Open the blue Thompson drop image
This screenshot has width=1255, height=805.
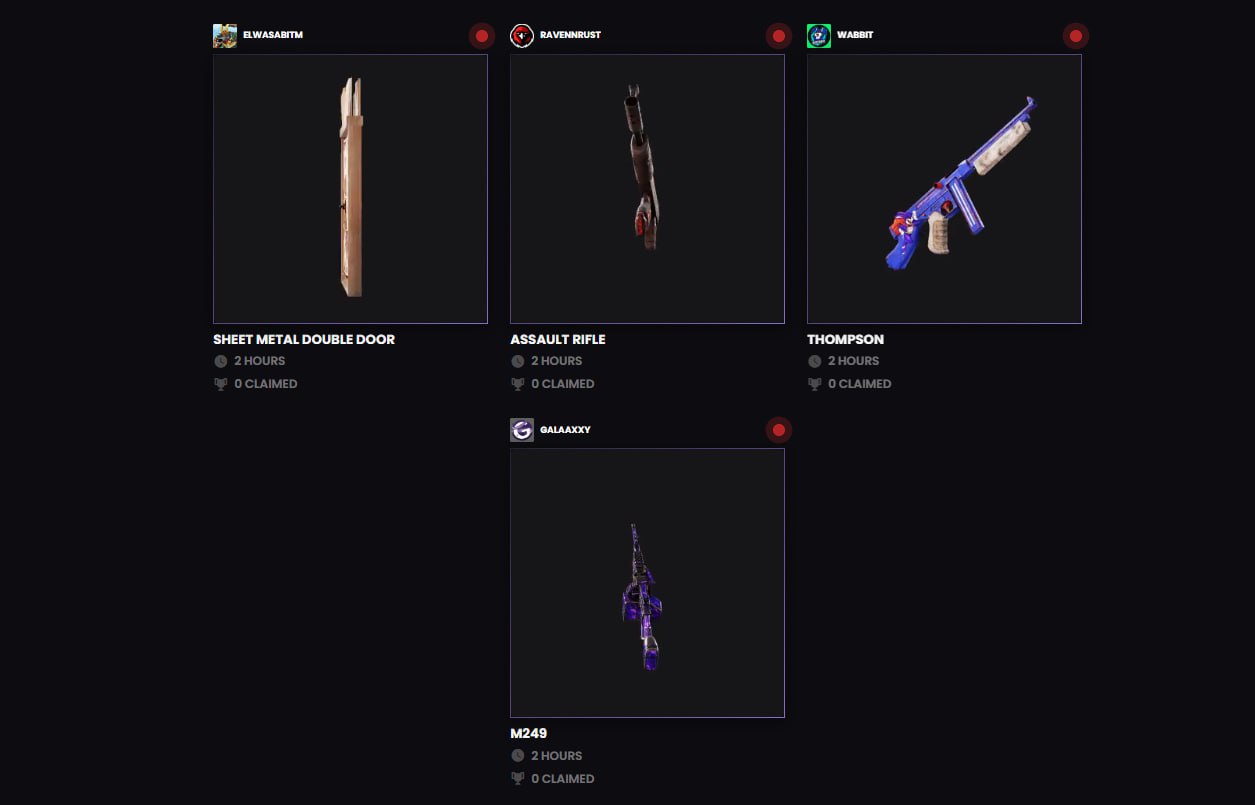(944, 189)
